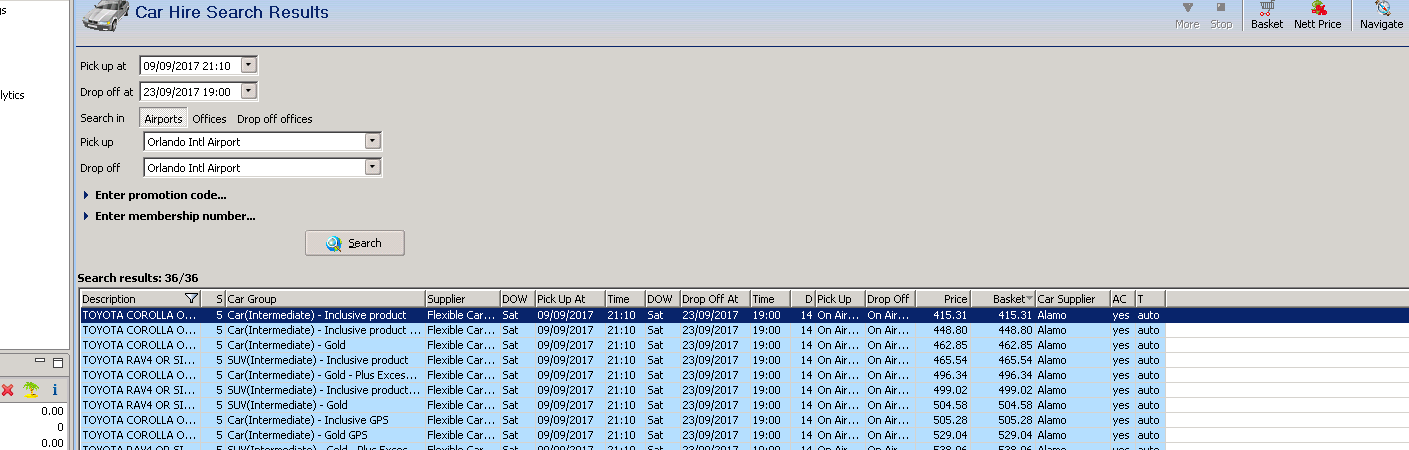Click the Nett Price toolbar icon

coord(1317,15)
